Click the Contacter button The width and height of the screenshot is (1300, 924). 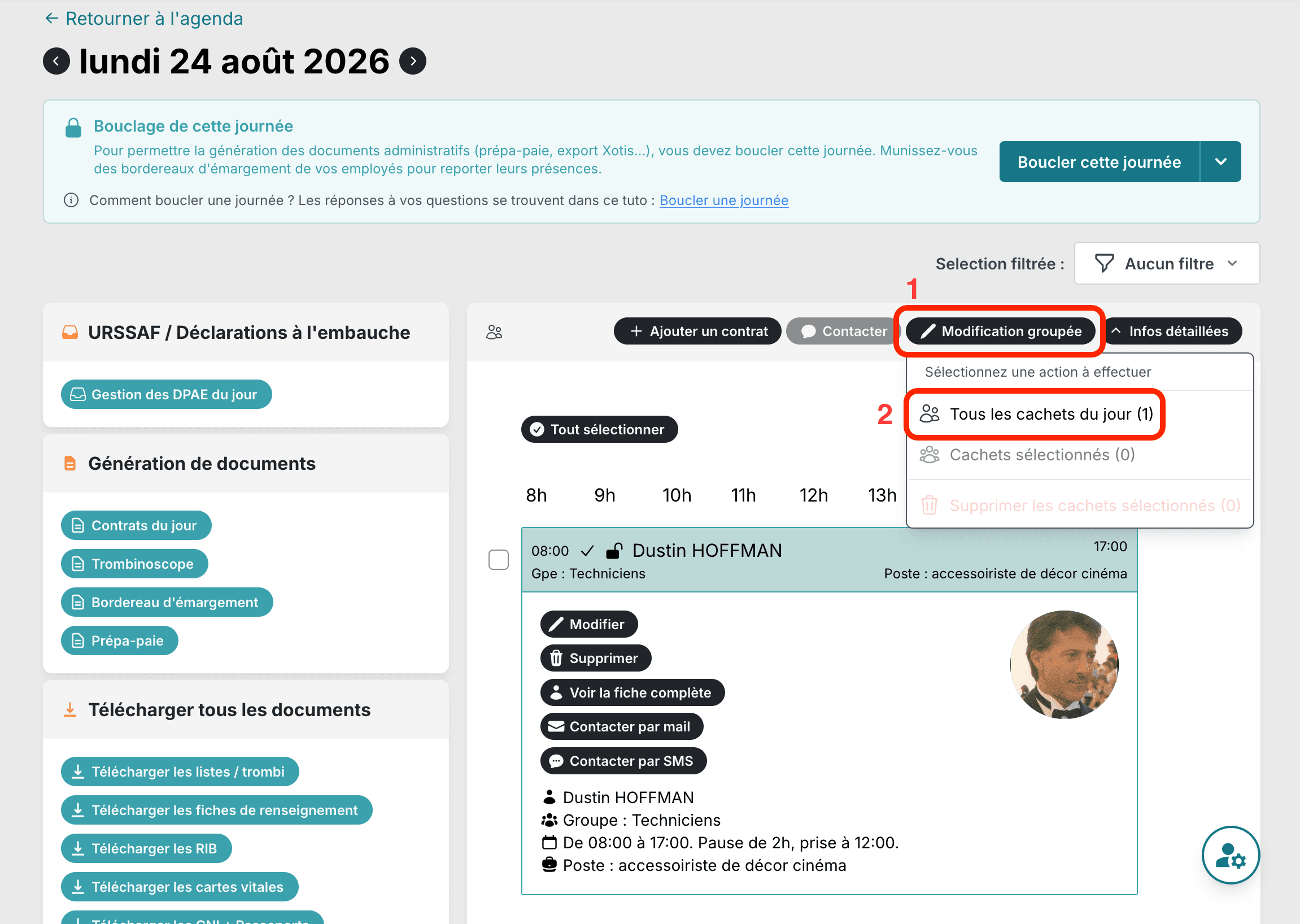(x=844, y=331)
